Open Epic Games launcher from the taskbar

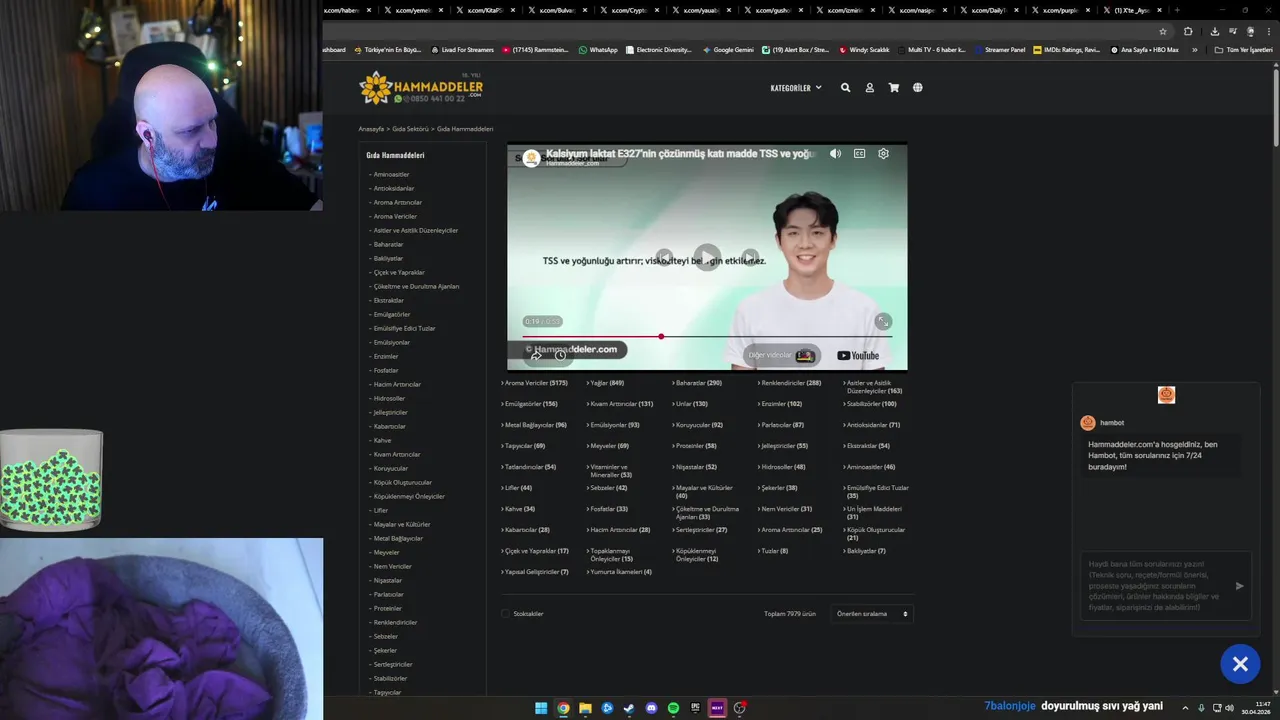point(695,708)
